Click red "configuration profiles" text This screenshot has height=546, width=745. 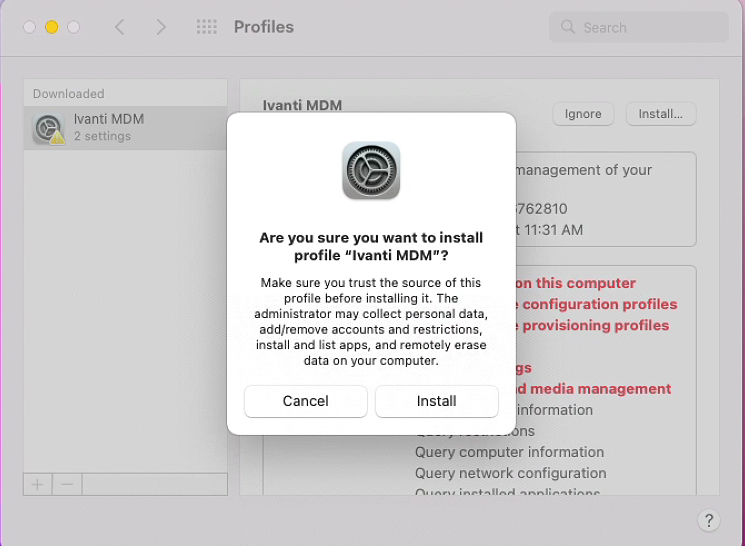click(x=600, y=304)
